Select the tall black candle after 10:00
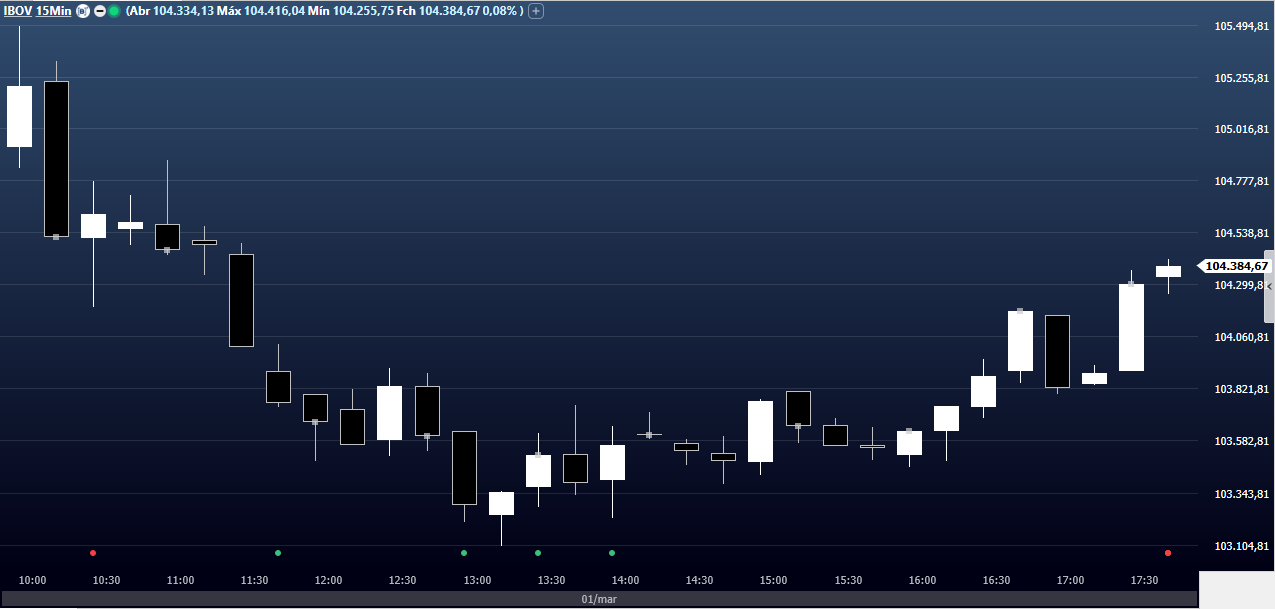 [56, 158]
